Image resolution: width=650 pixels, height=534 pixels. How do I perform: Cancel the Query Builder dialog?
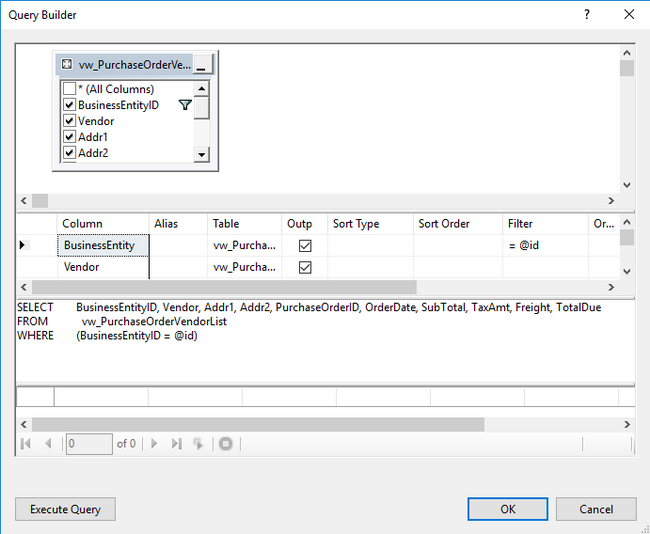pos(596,509)
